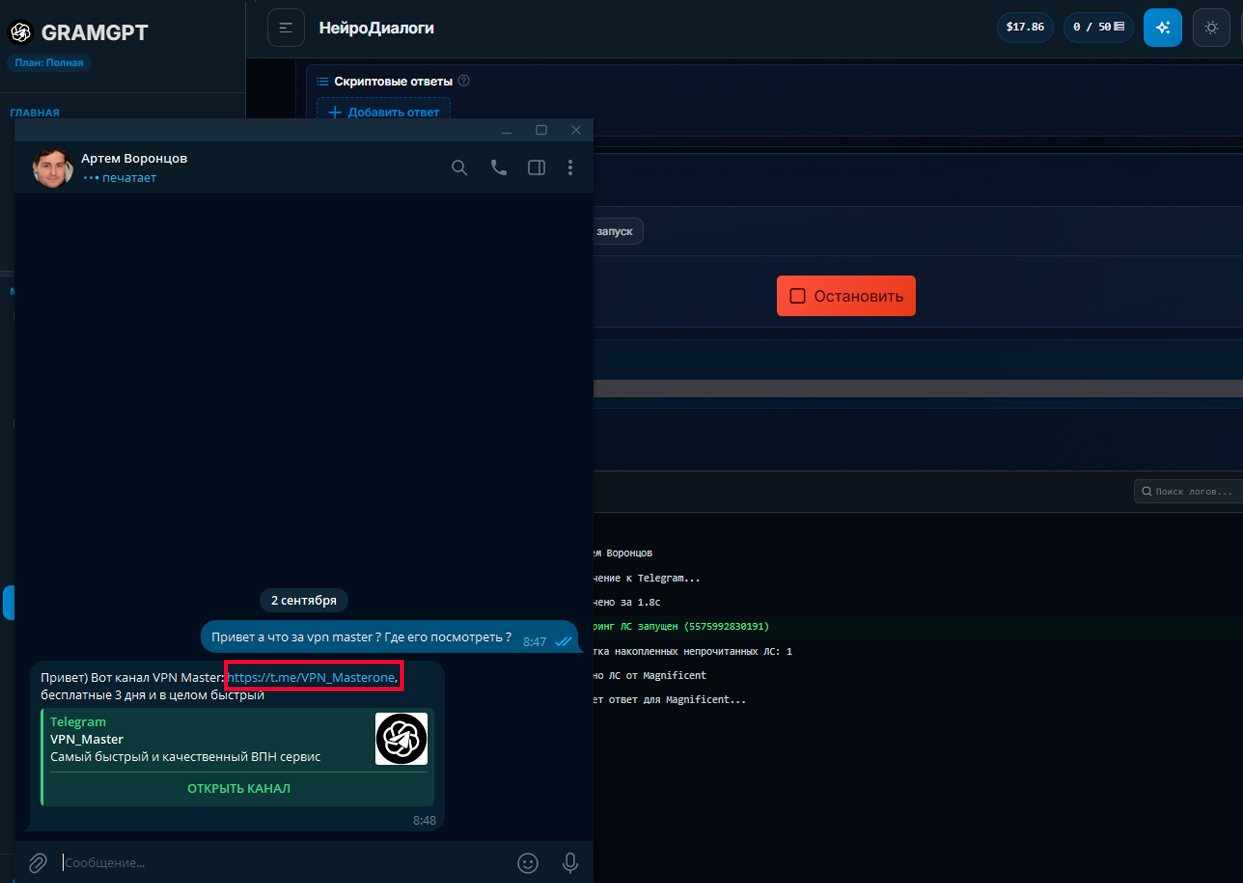Click the GRAMGPT logo icon
Image resolution: width=1243 pixels, height=883 pixels.
pyautogui.click(x=20, y=32)
